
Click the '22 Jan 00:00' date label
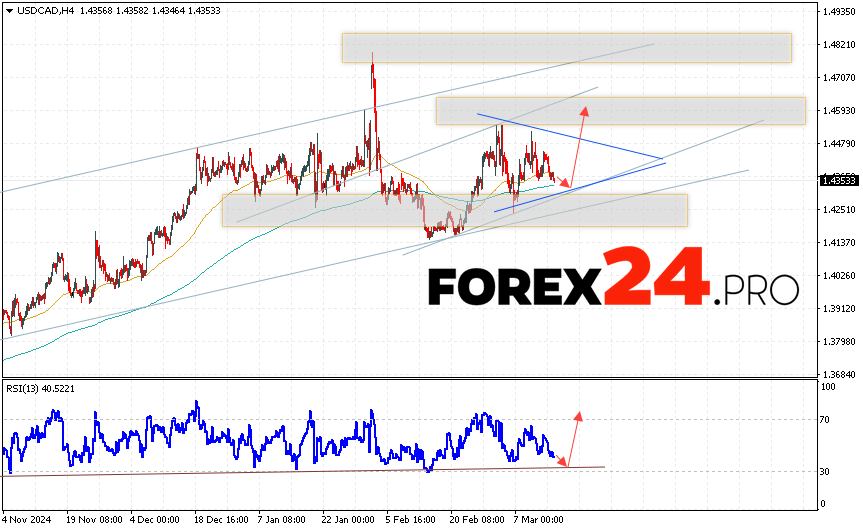coord(349,521)
